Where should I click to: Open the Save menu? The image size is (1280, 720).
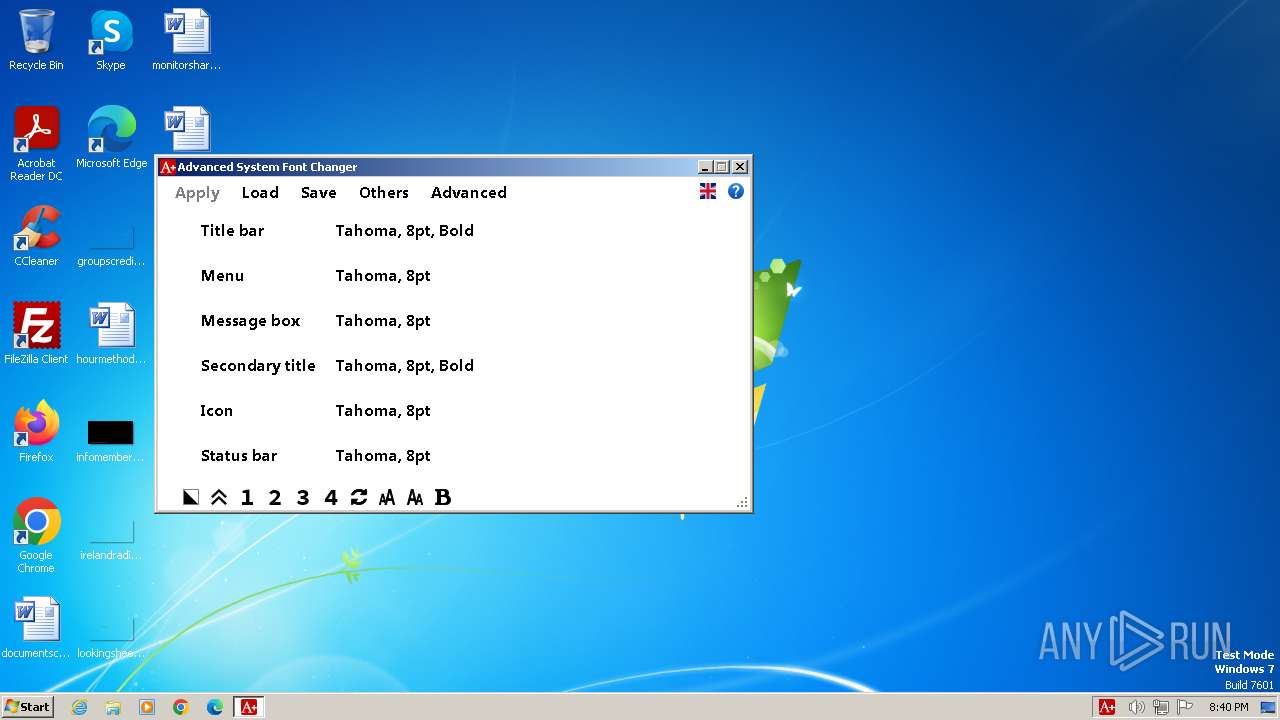[319, 193]
